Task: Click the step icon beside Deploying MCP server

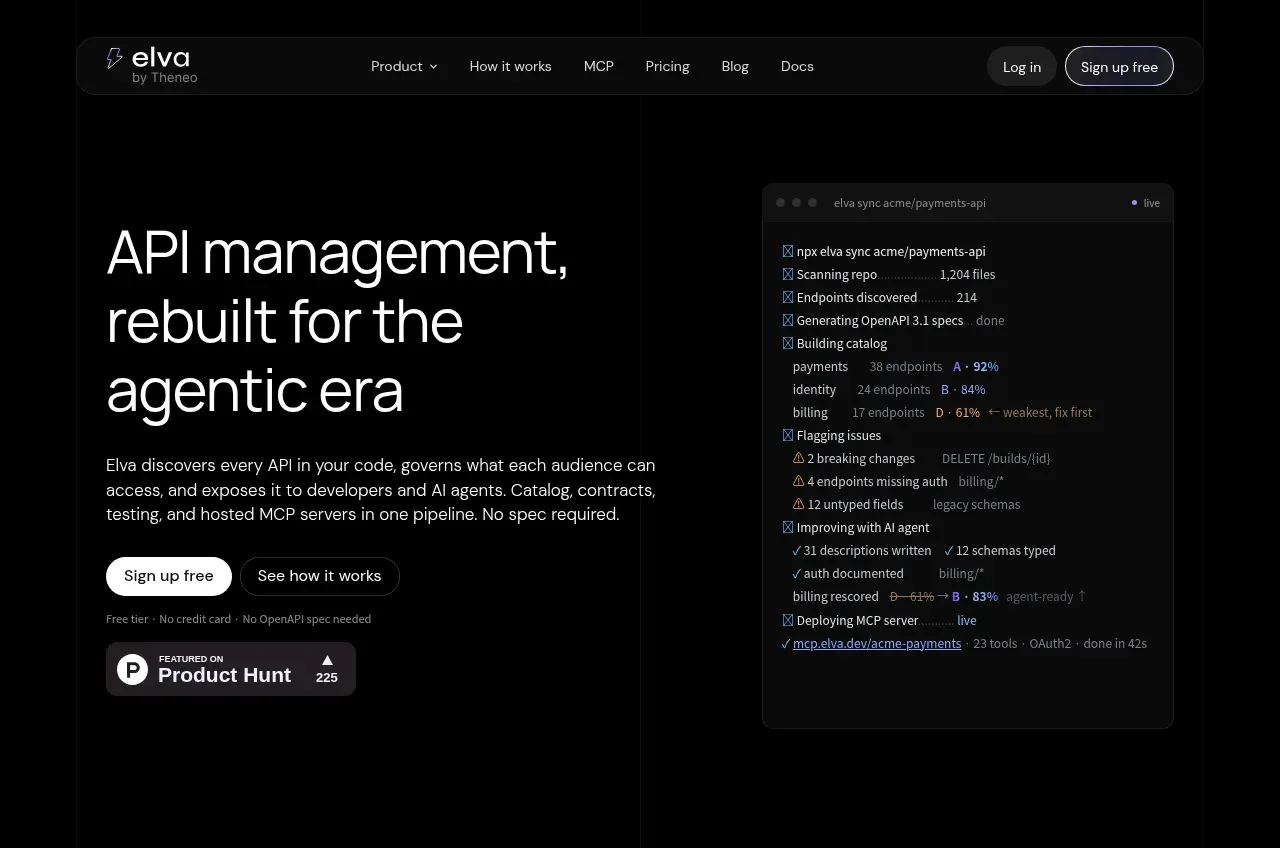Action: [x=788, y=620]
